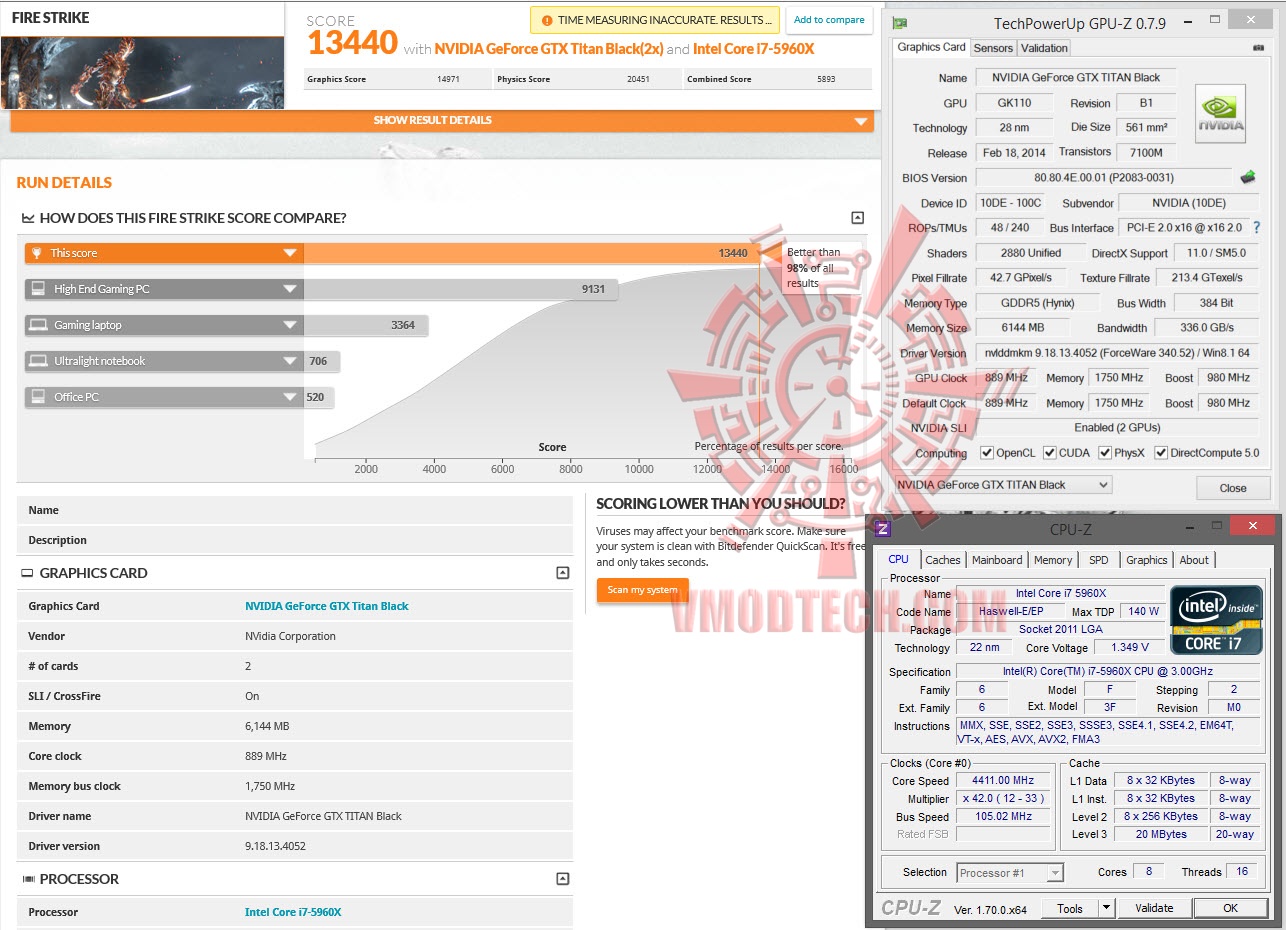This screenshot has width=1286, height=930.
Task: Expand the This score dropdown arrow
Action: click(289, 253)
